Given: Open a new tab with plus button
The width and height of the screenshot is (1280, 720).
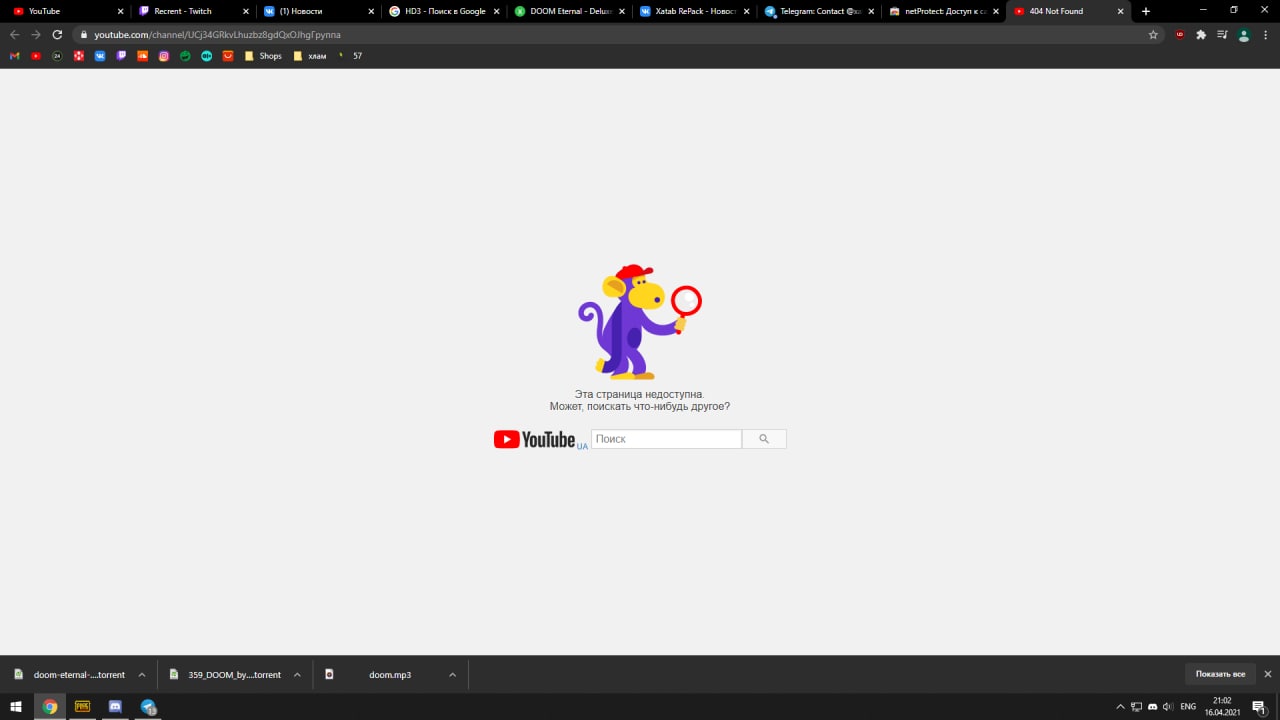Looking at the screenshot, I should point(1146,11).
